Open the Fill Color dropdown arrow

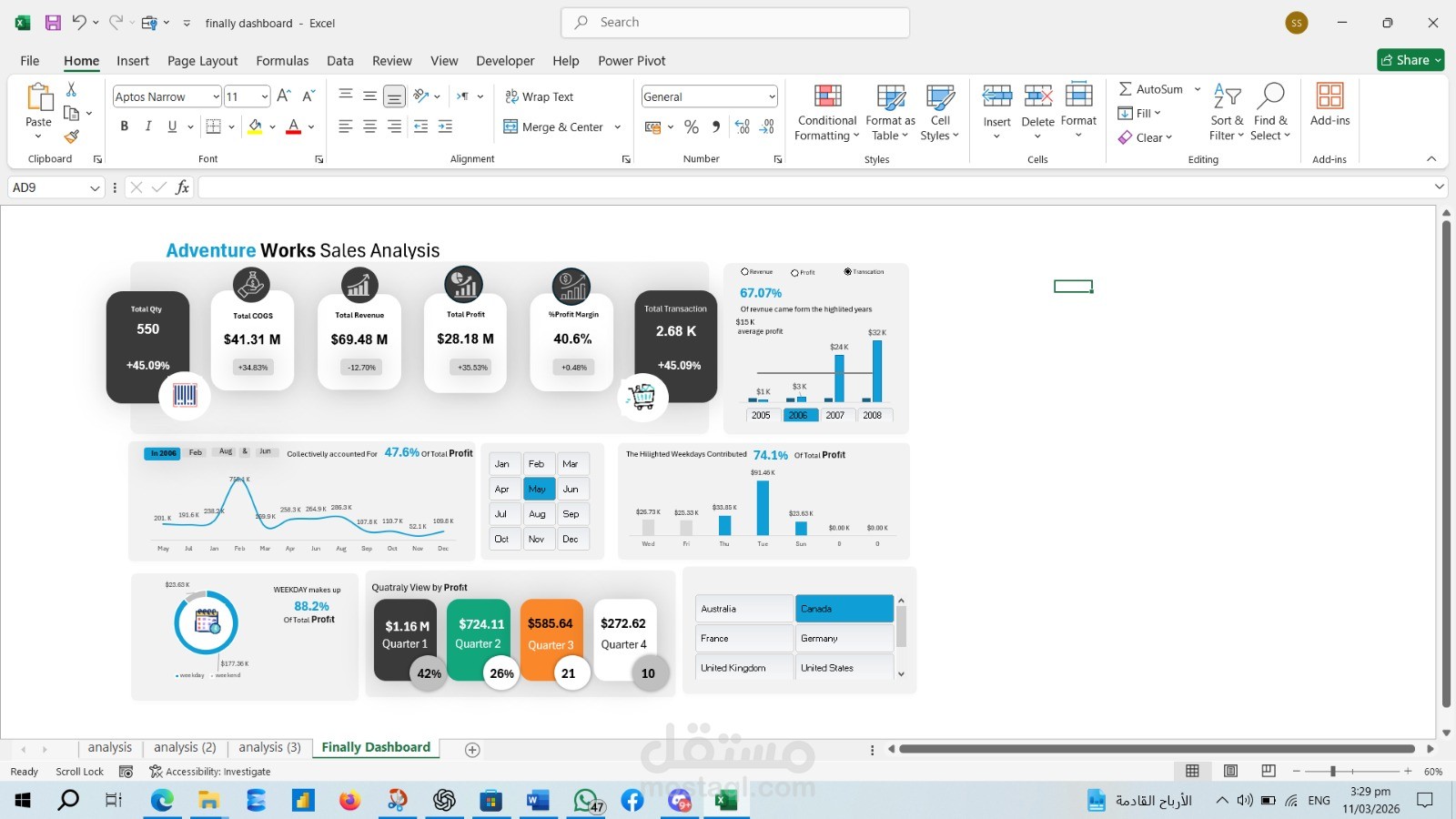(x=270, y=126)
